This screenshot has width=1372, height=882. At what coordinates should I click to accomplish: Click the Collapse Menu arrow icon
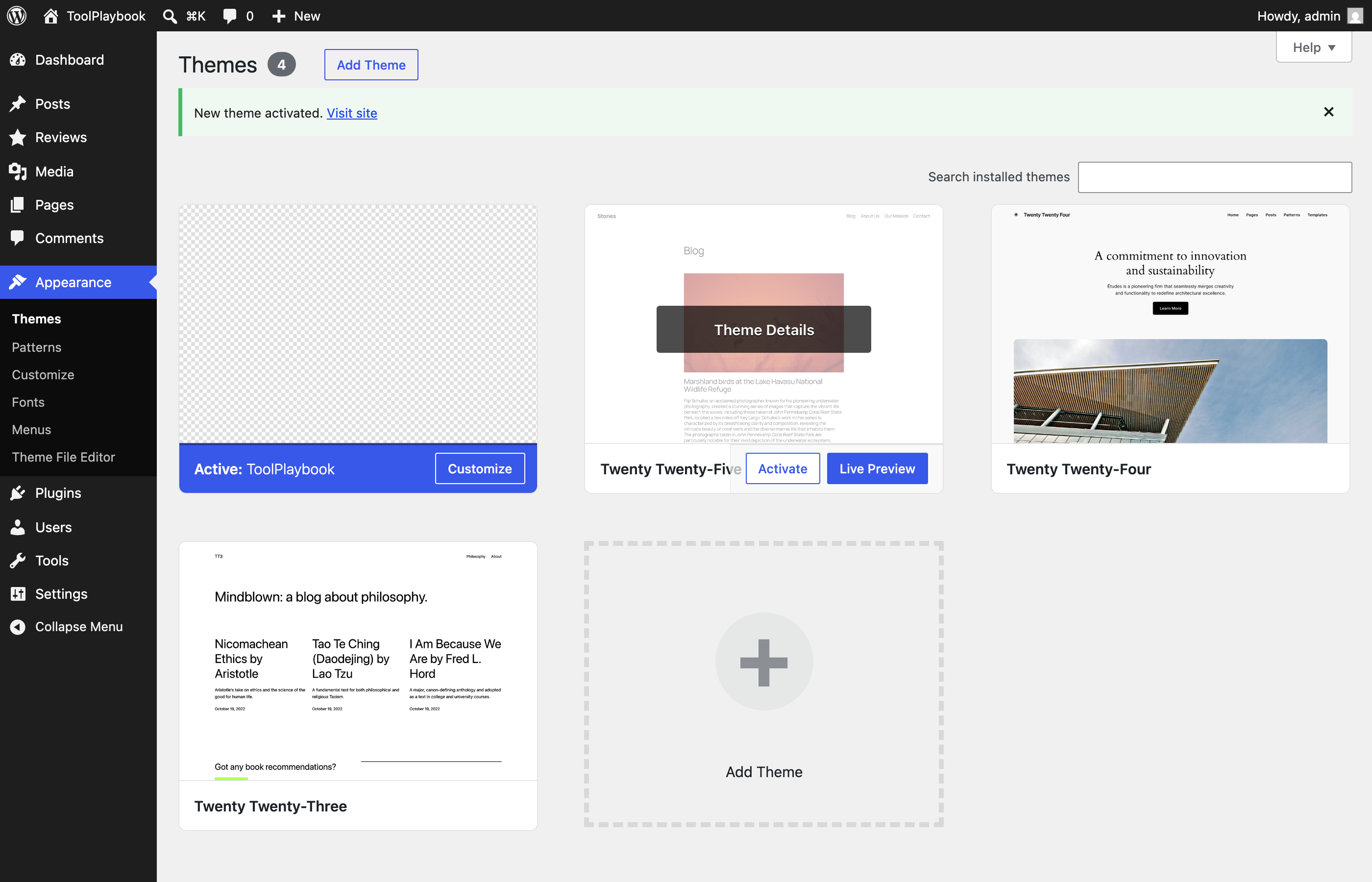tap(18, 627)
